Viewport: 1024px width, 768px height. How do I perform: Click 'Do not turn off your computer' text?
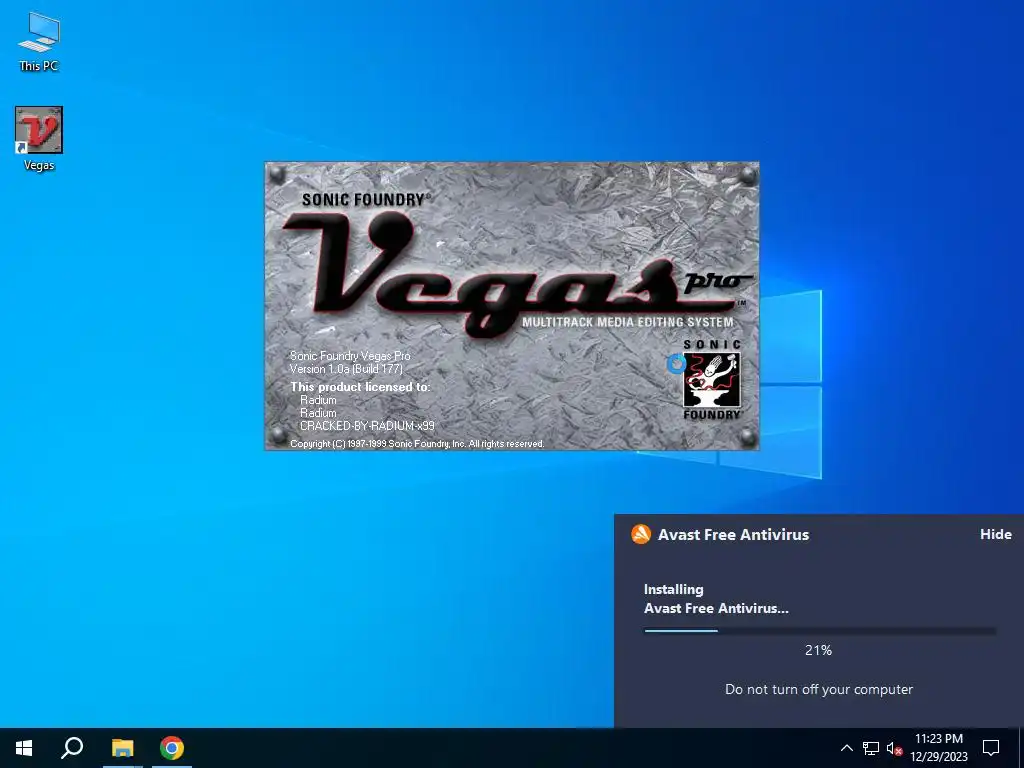pyautogui.click(x=819, y=689)
